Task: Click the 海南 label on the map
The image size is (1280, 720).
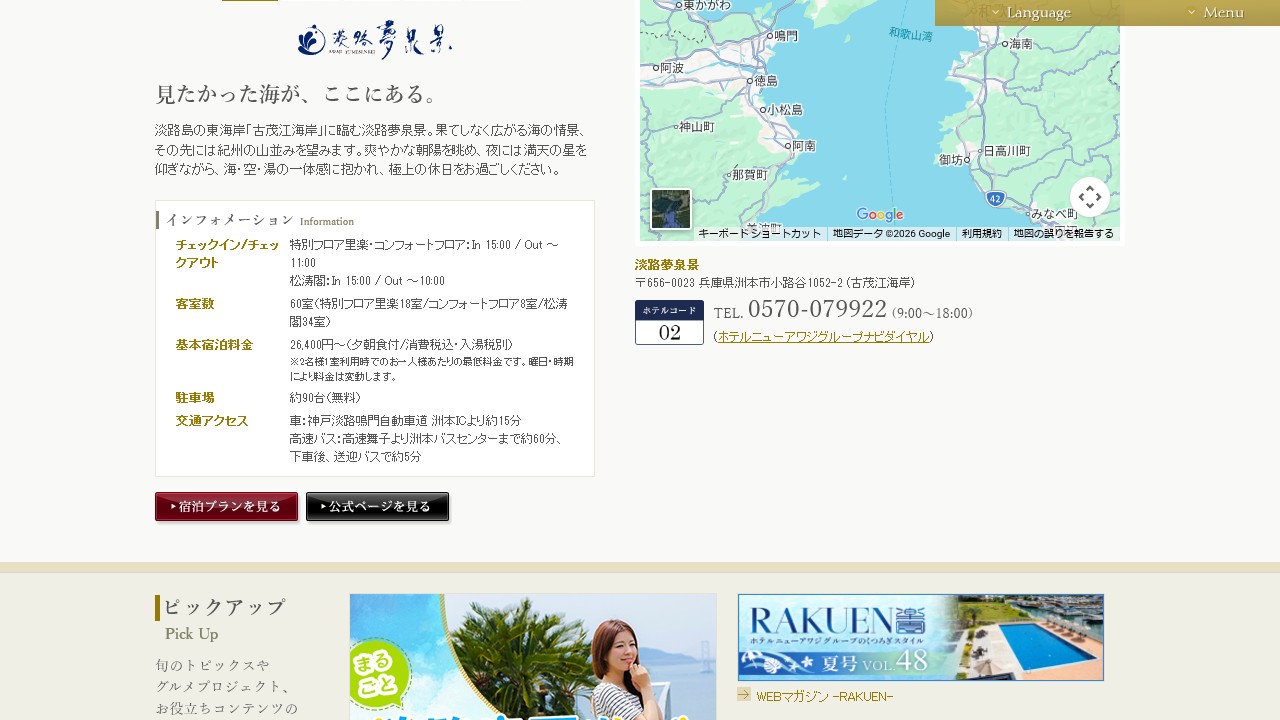Action: [x=1021, y=44]
